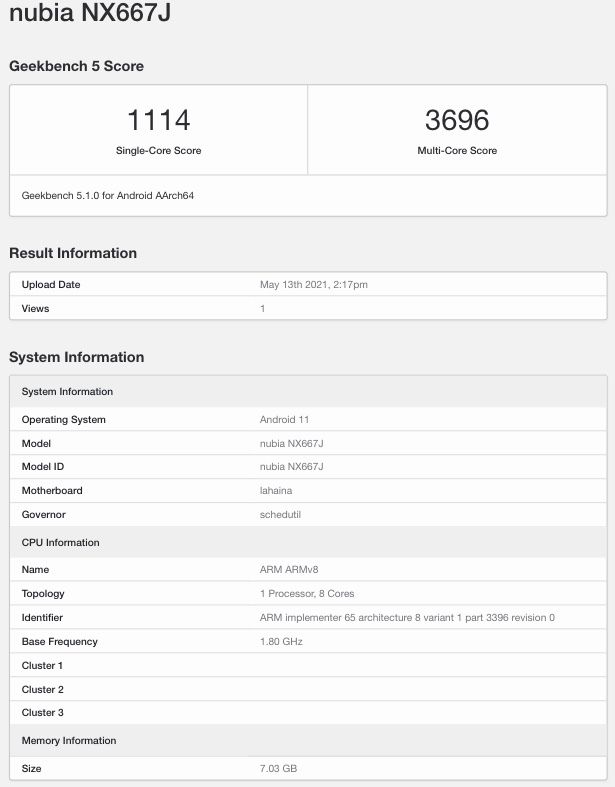
Task: Select the 'May 13th 2021, 2:17pm' value
Action: [x=314, y=285]
